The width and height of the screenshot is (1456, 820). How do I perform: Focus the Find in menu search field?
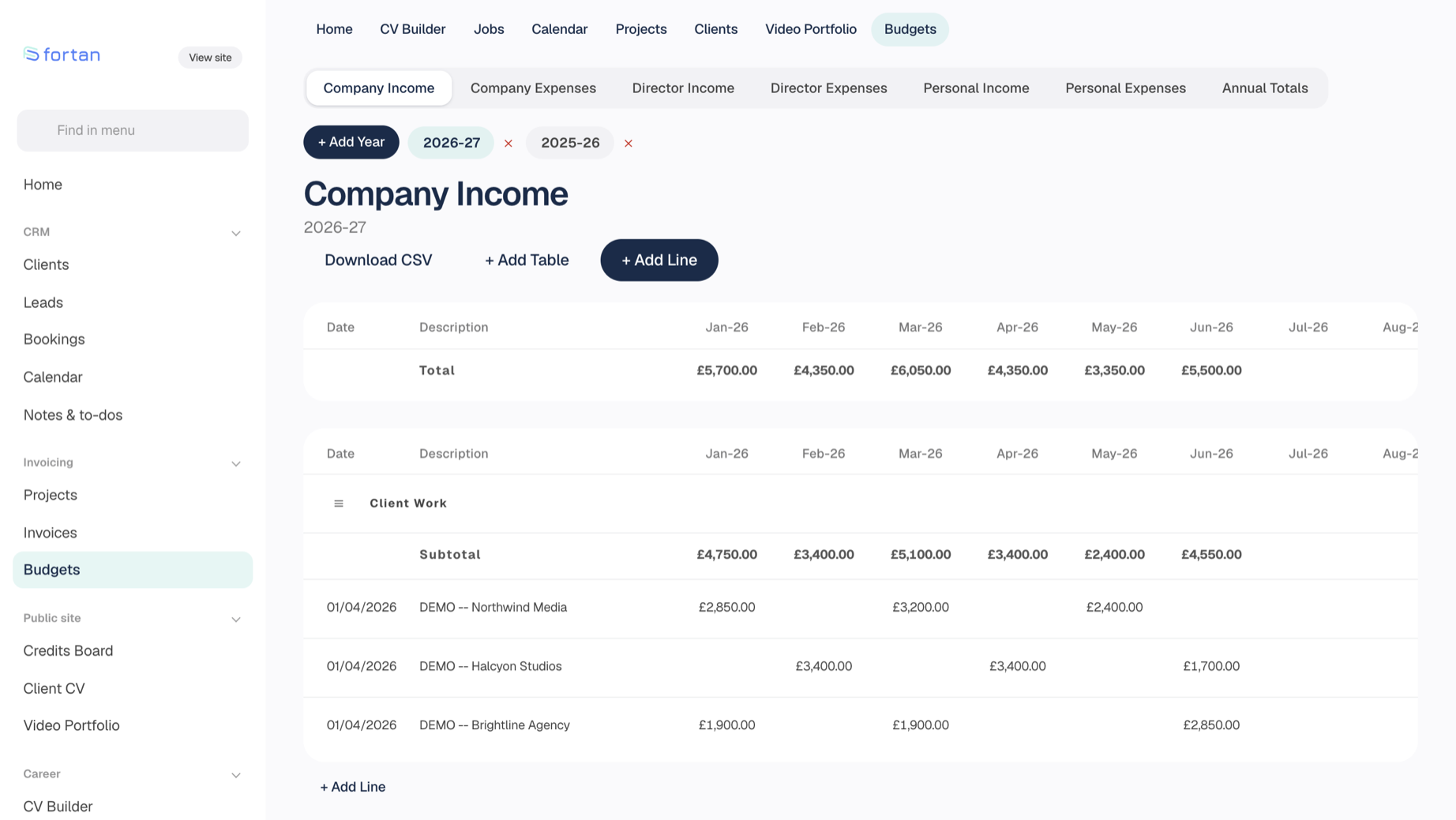click(x=133, y=130)
